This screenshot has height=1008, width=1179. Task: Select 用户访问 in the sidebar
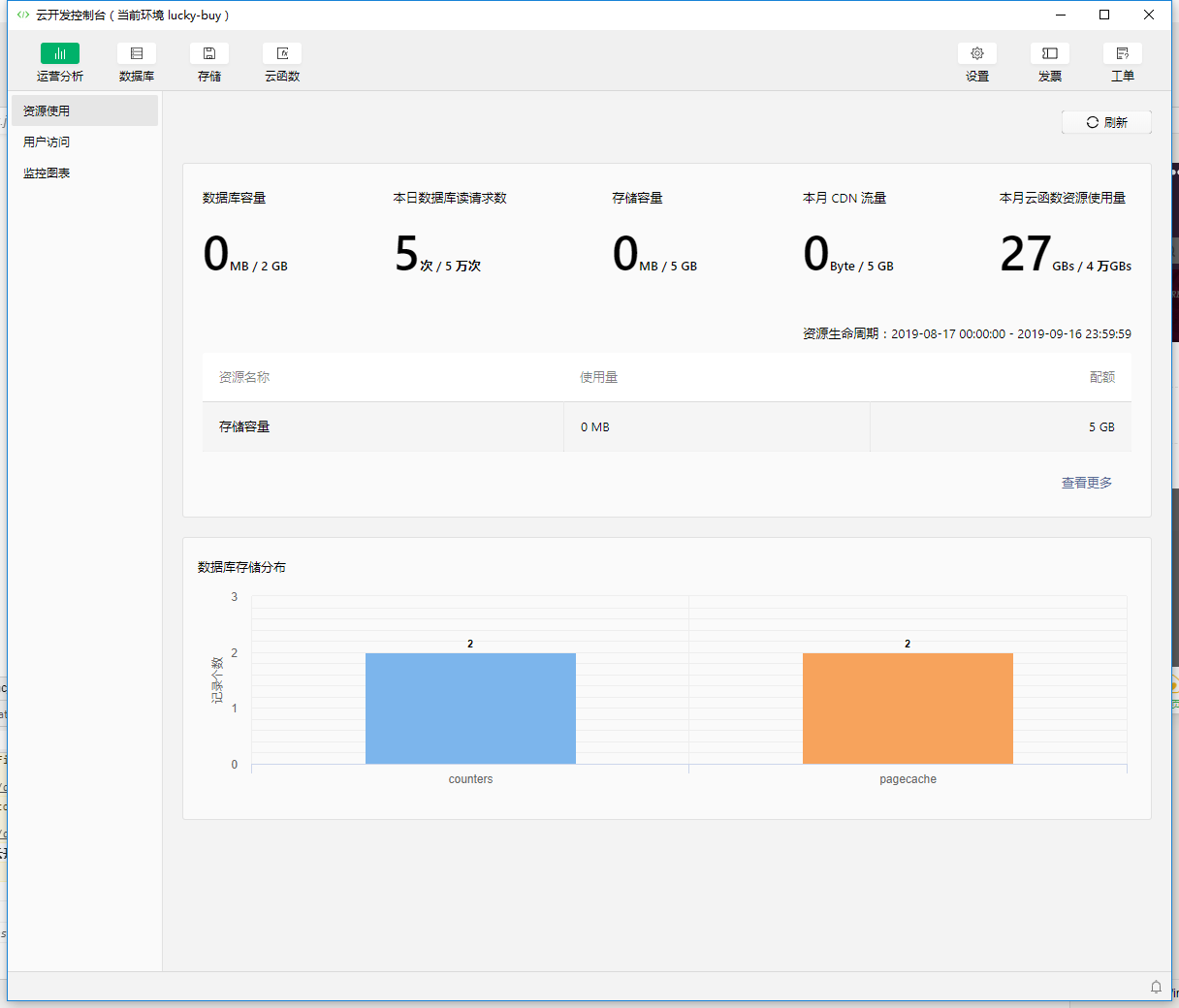(x=84, y=142)
